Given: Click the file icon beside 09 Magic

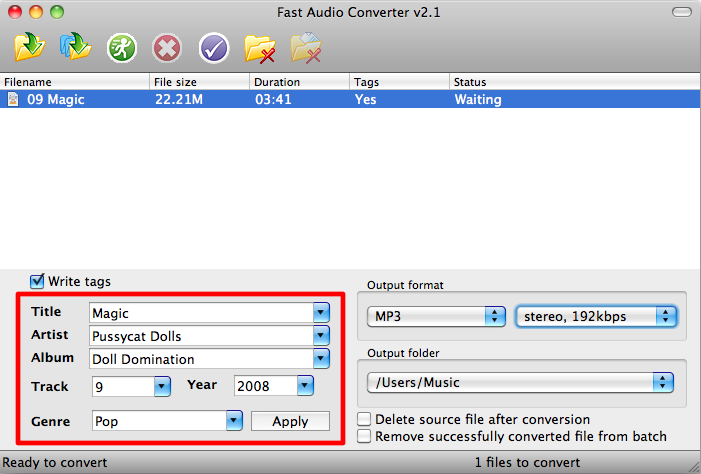Looking at the screenshot, I should coord(13,99).
